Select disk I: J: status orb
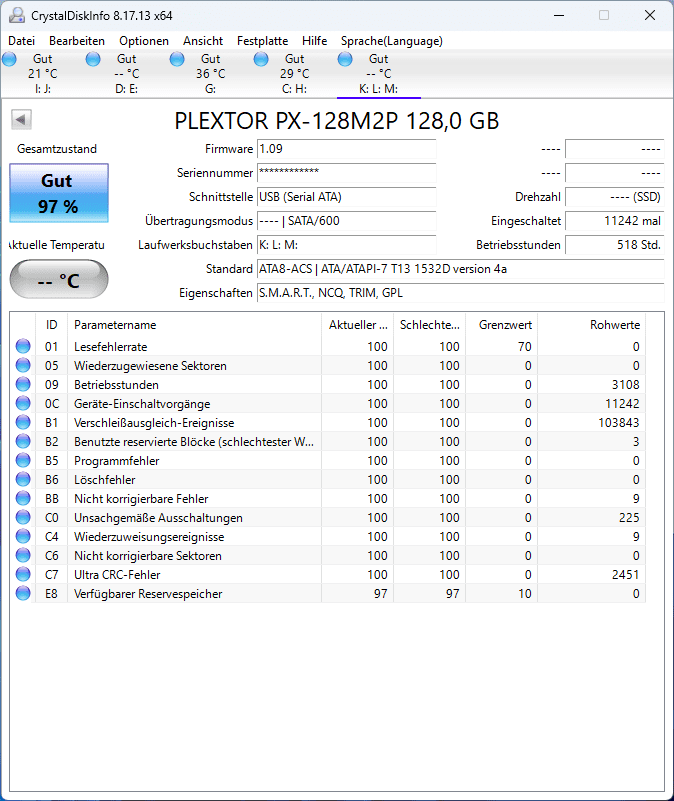 [9, 59]
